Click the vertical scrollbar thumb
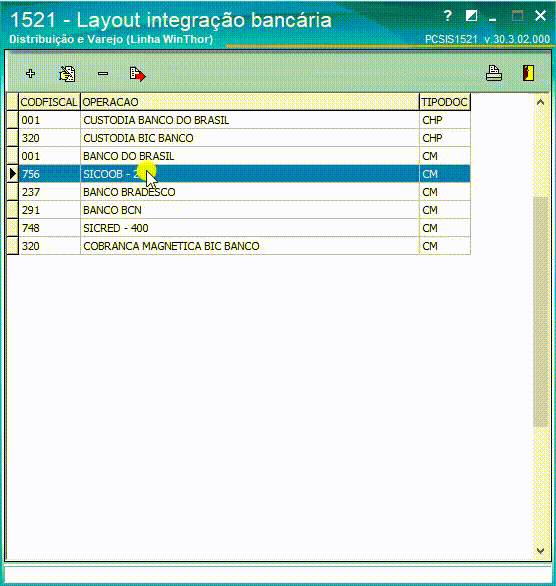The image size is (556, 586). [540, 312]
